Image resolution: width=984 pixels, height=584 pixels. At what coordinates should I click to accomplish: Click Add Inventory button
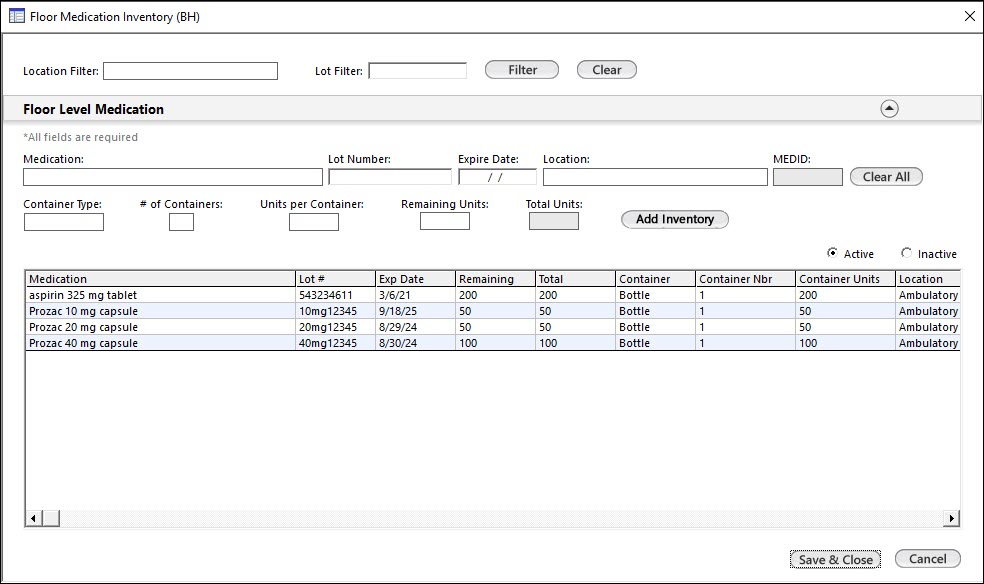675,219
